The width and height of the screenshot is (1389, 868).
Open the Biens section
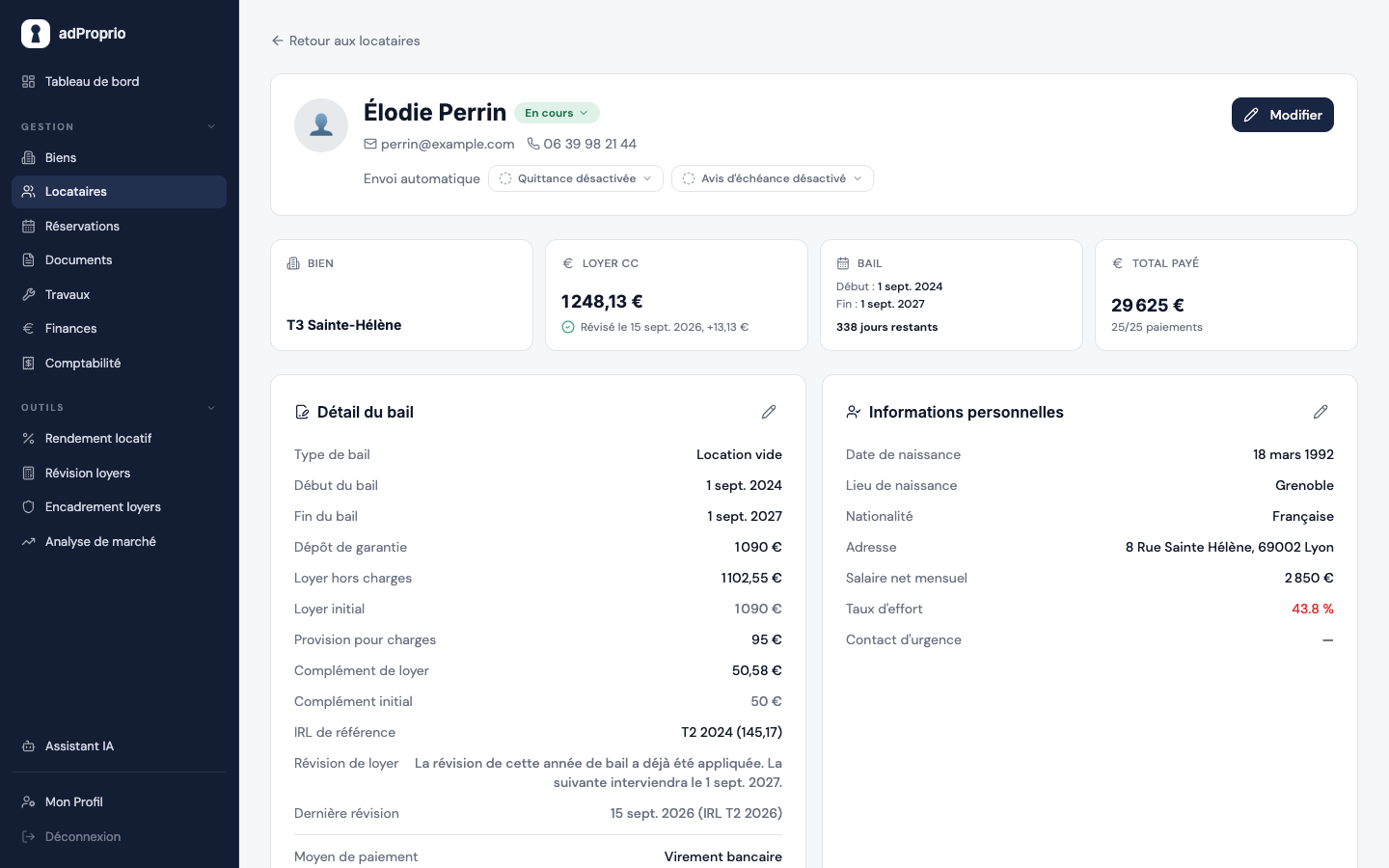click(119, 157)
